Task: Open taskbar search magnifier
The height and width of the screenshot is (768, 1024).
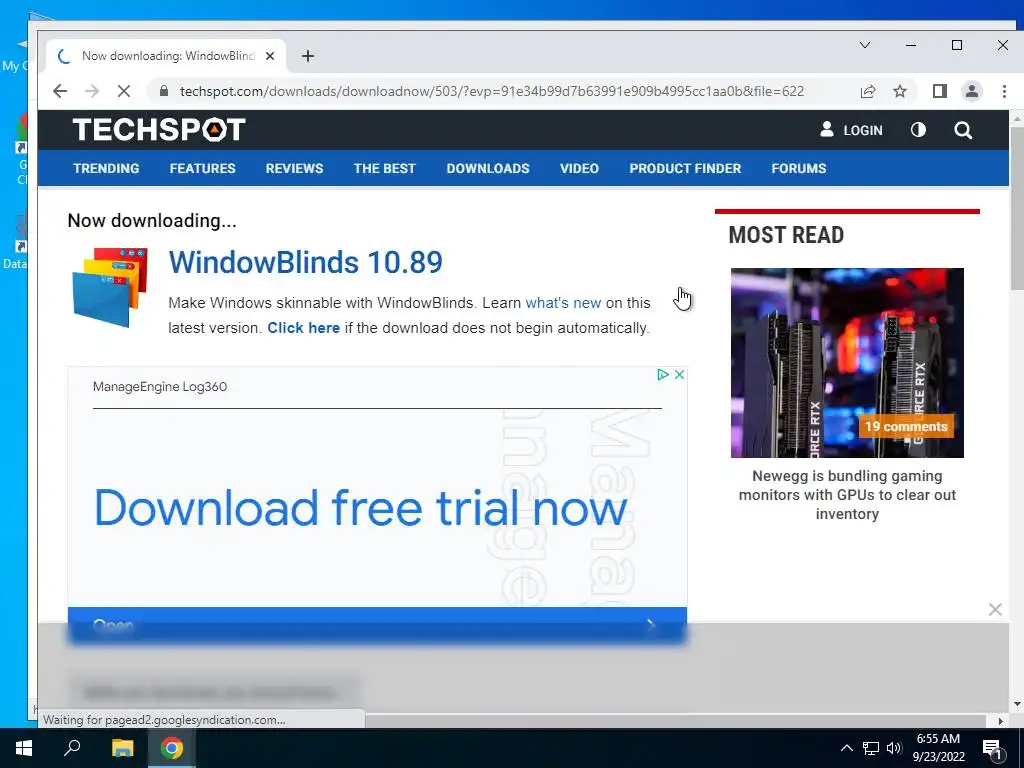Action: point(72,748)
